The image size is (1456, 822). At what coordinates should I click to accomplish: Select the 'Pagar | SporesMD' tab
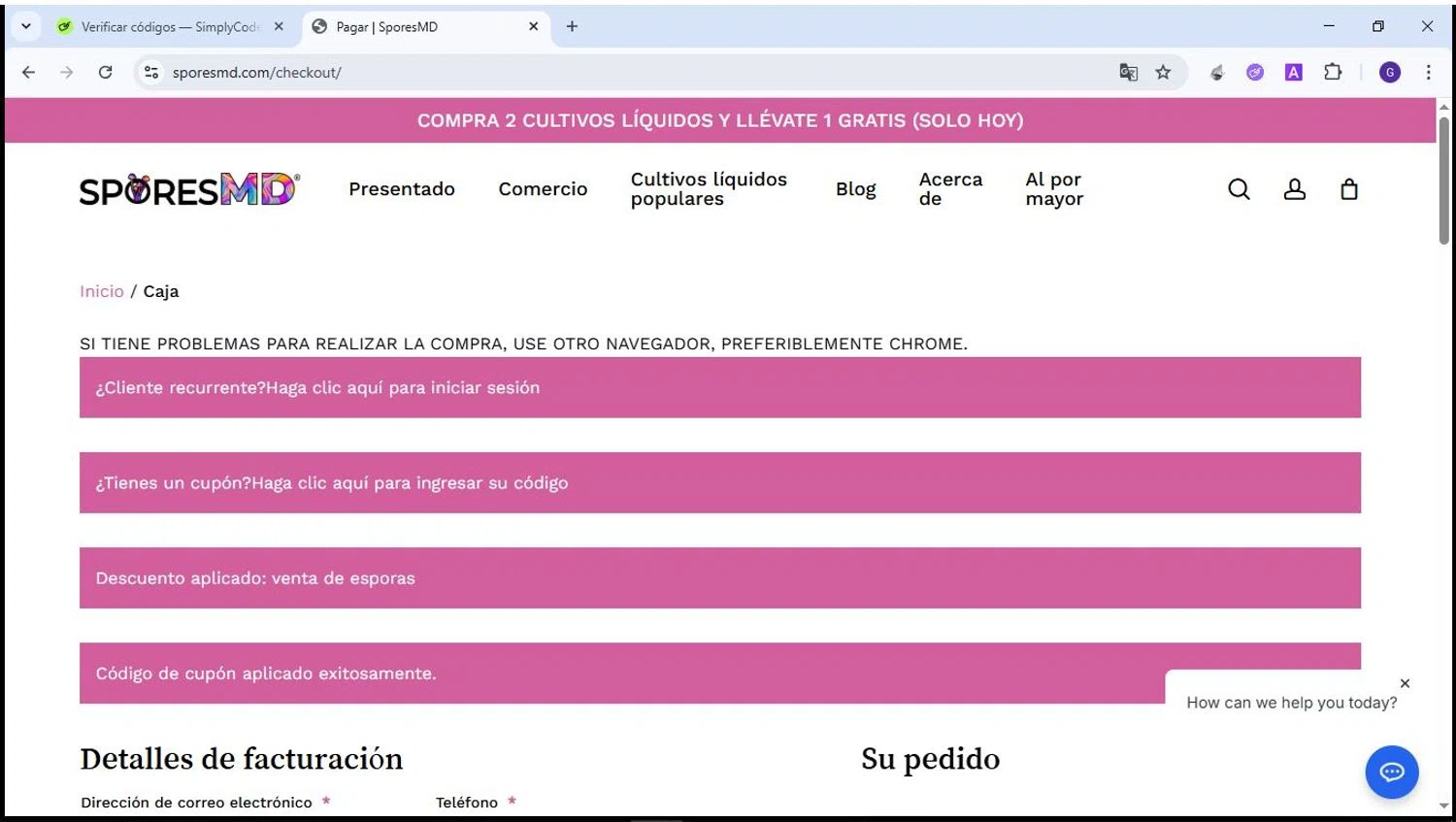pyautogui.click(x=425, y=27)
